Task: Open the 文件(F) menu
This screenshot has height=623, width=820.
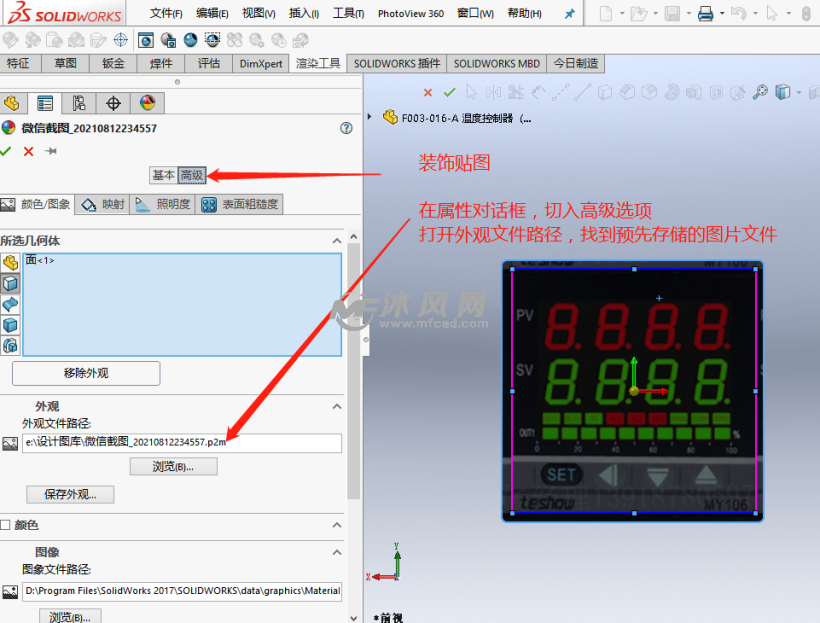Action: tap(166, 14)
